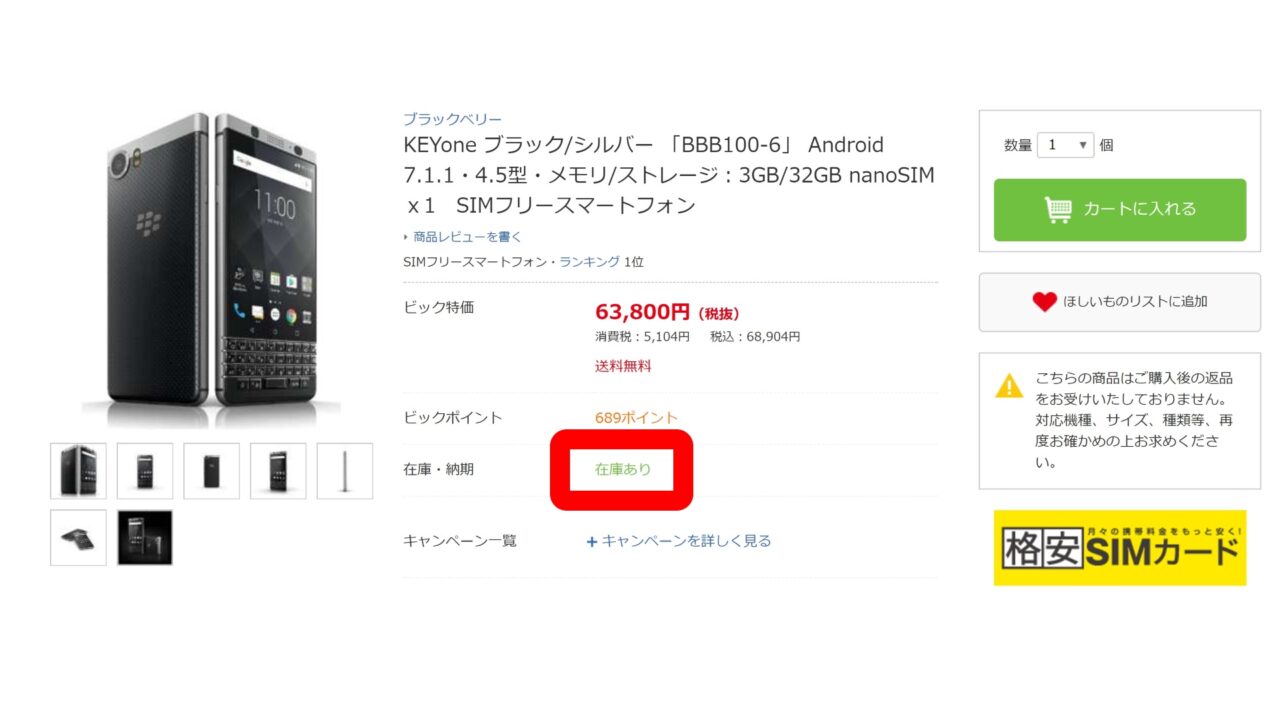Click the yellow warning triangle icon

(1009, 385)
